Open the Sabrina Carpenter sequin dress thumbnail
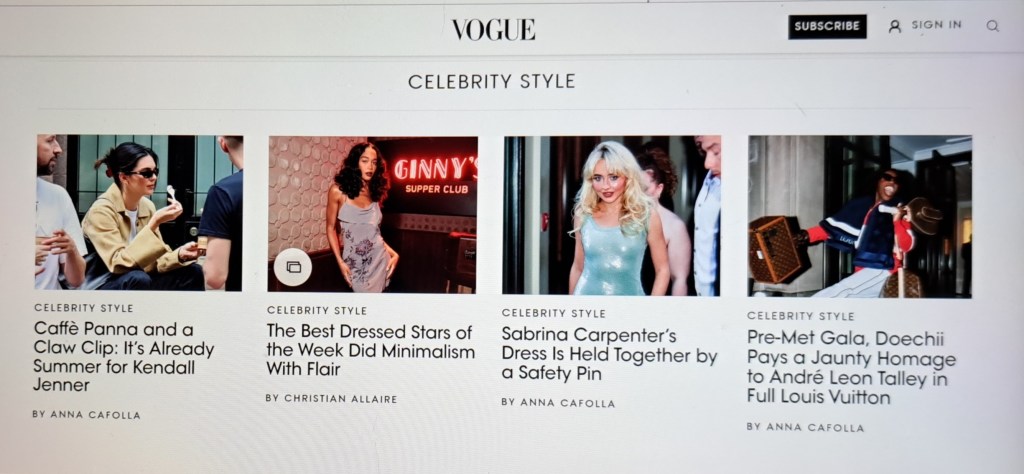Viewport: 1024px width, 474px height. 611,215
